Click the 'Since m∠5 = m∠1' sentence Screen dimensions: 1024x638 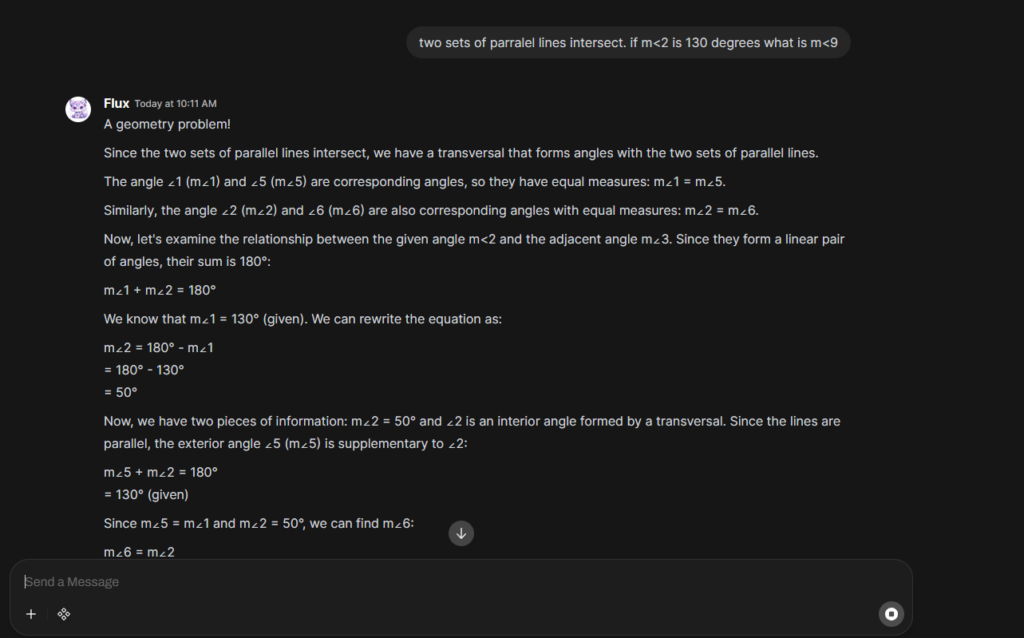[258, 523]
